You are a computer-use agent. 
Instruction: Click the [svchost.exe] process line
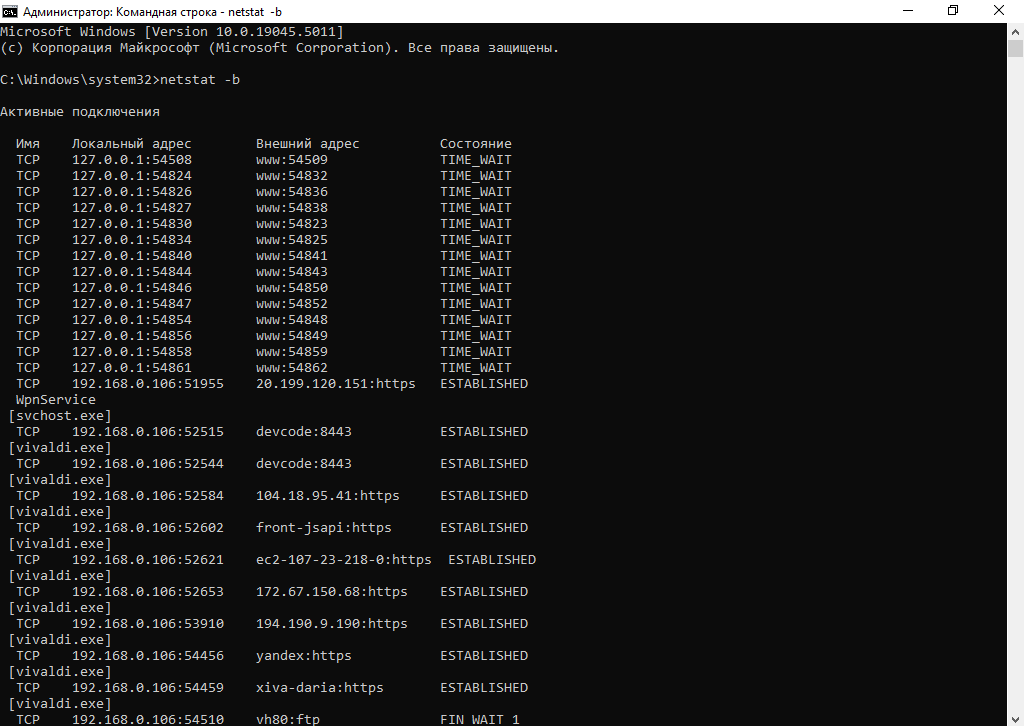click(x=59, y=416)
